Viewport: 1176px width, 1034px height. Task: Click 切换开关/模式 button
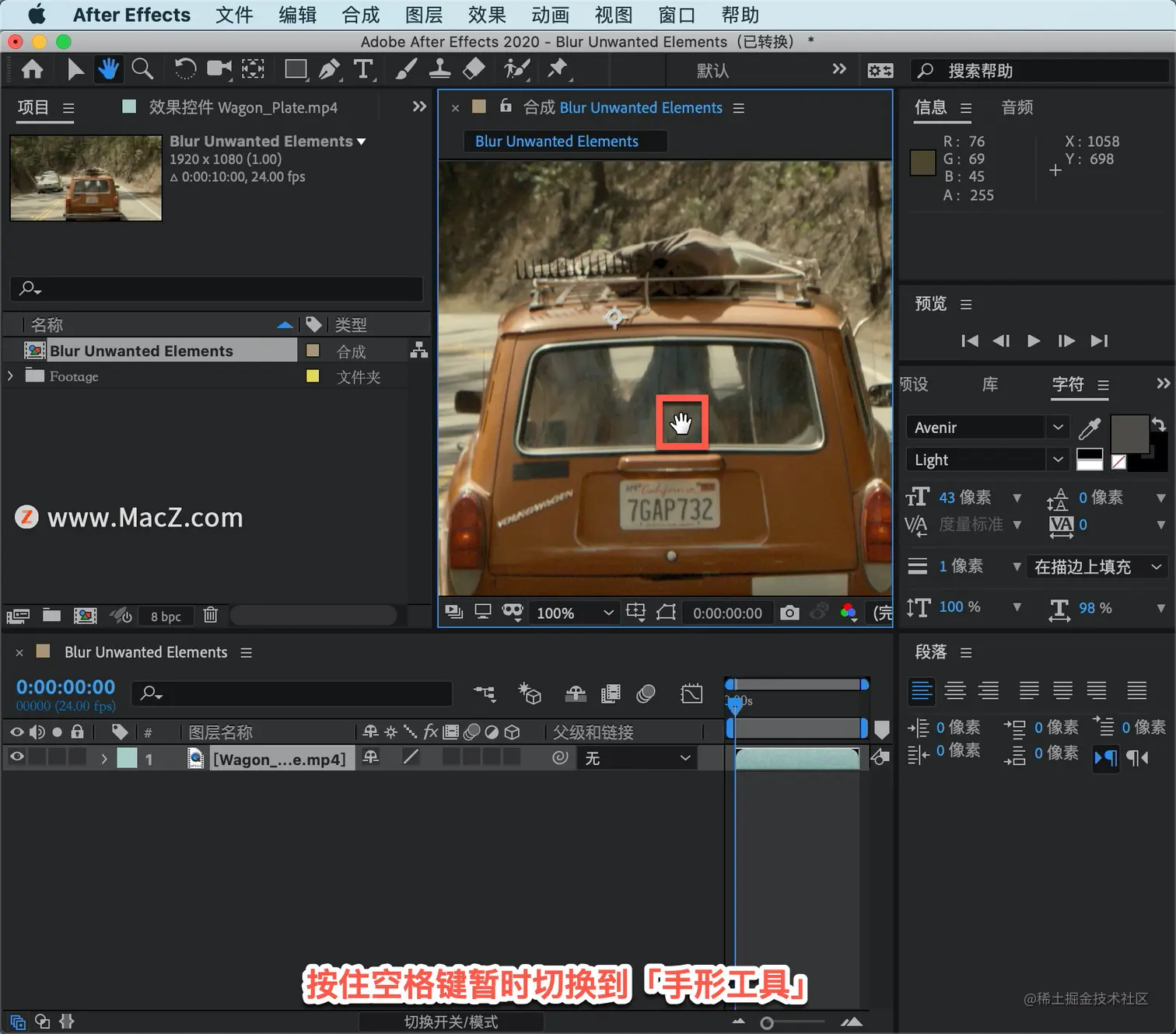tap(451, 1022)
